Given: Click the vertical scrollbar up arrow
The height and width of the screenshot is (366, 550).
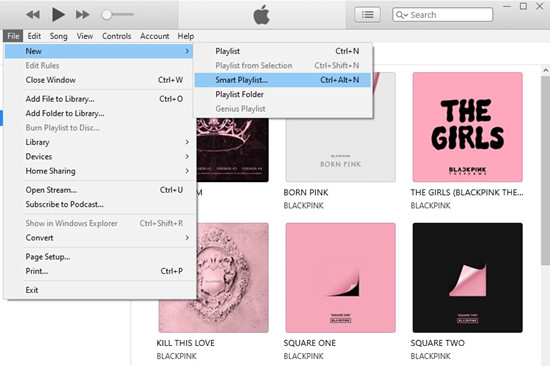Looking at the screenshot, I should click(x=545, y=70).
